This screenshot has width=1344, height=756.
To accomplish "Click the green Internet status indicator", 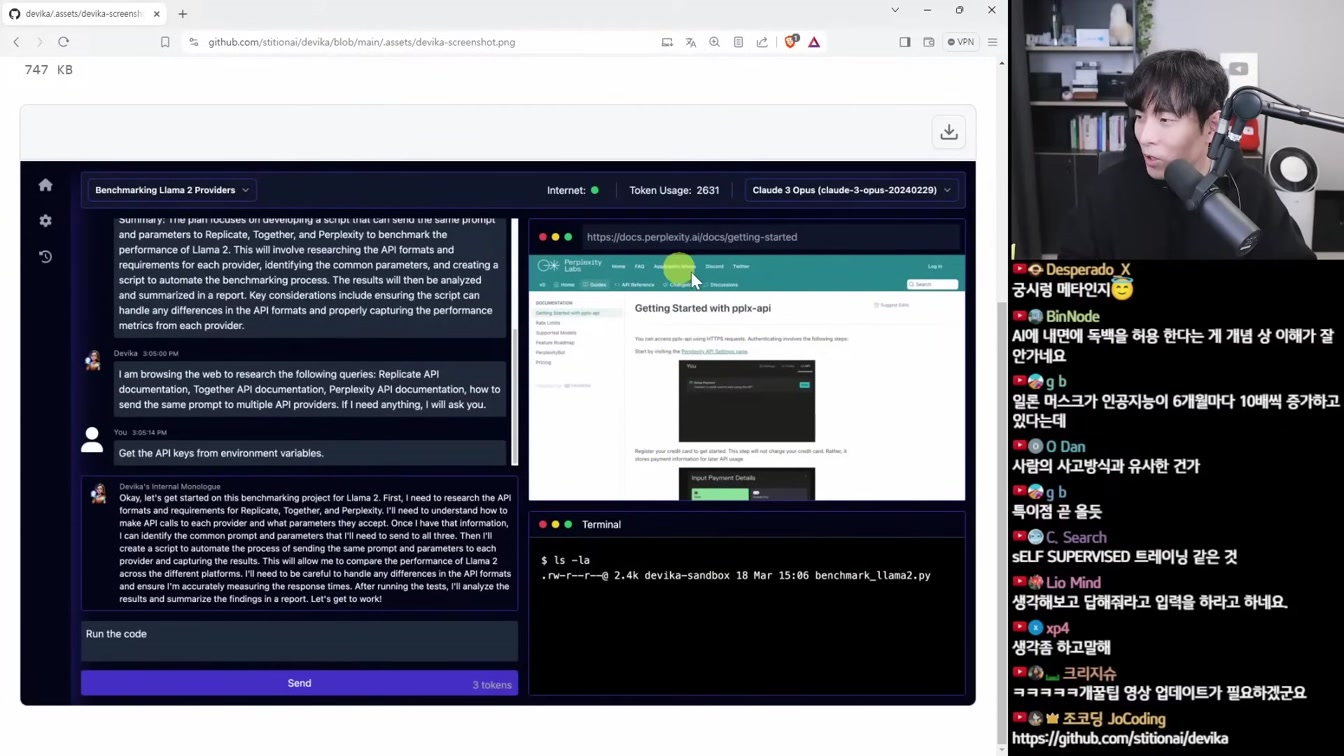I will (595, 190).
